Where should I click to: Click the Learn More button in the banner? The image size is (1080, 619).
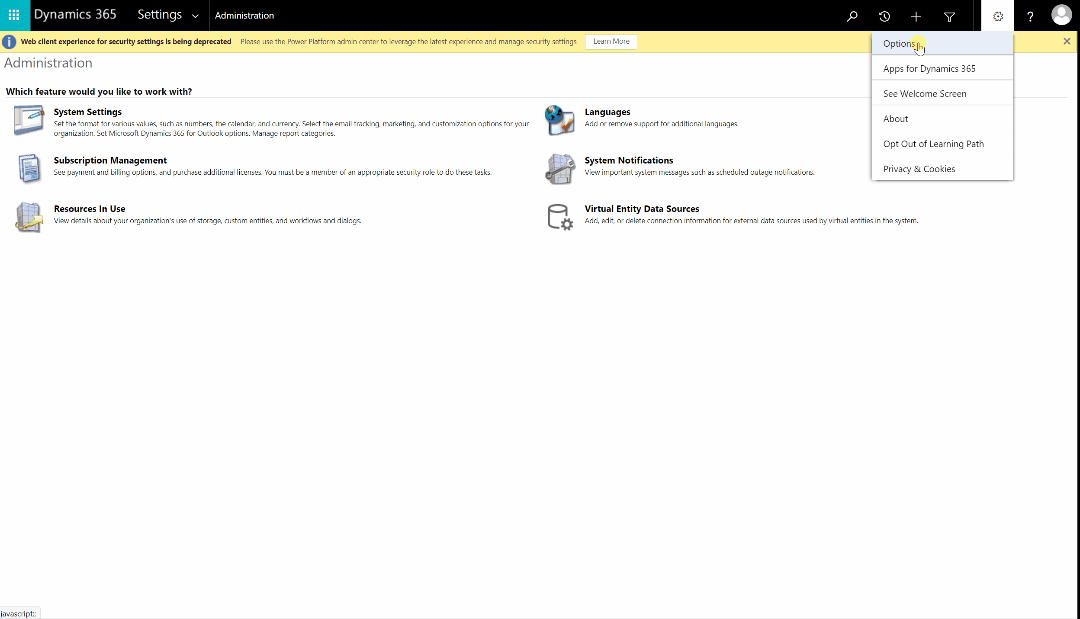[x=611, y=41]
